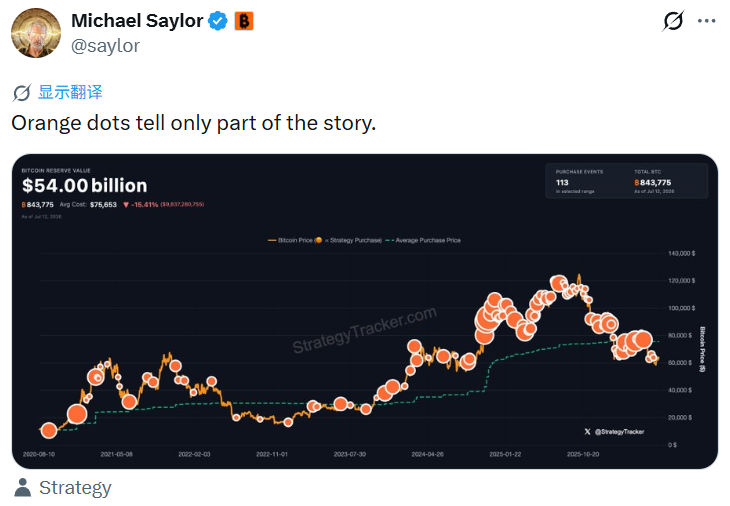Click the person icon beside Strategy
The height and width of the screenshot is (506, 730).
(22, 487)
